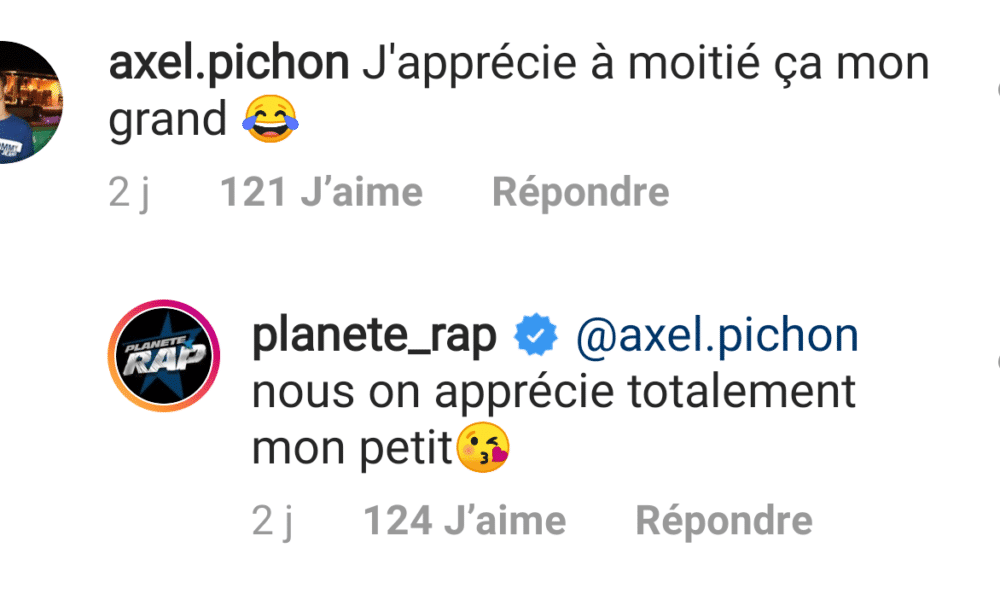View the 121 J'aime likes list
This screenshot has width=1000, height=600.
pos(321,192)
